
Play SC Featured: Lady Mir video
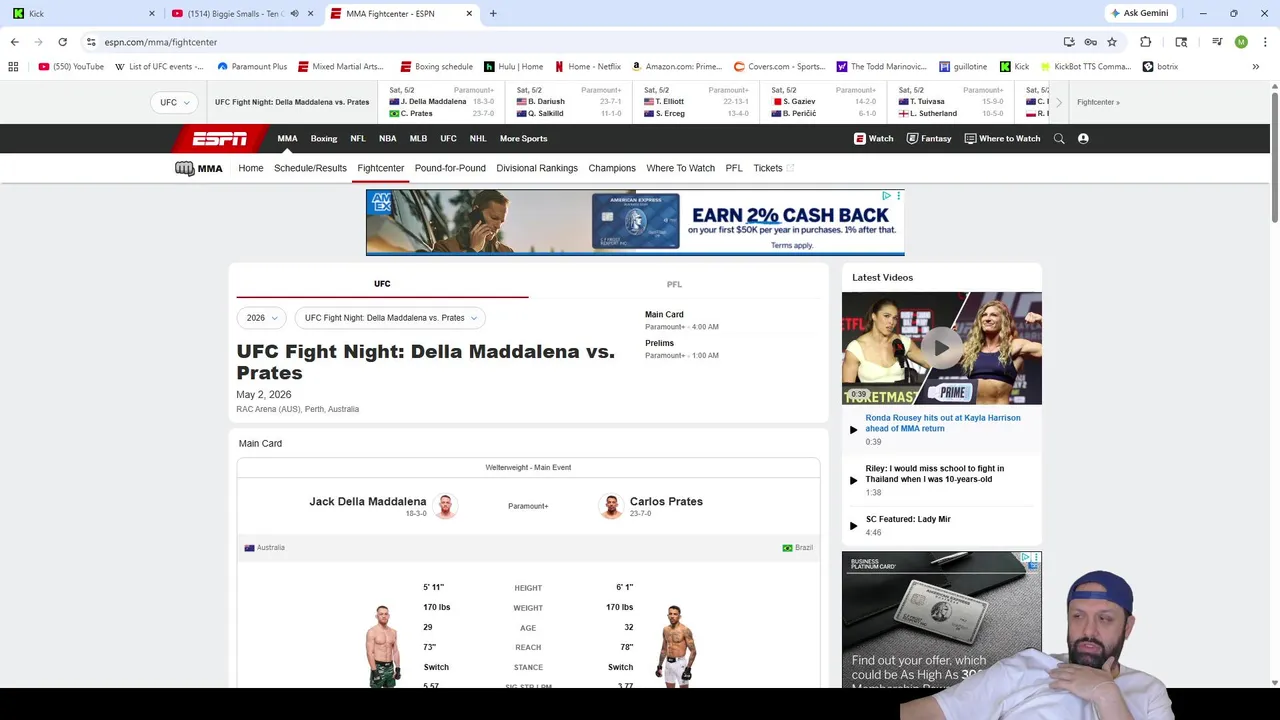tap(941, 525)
